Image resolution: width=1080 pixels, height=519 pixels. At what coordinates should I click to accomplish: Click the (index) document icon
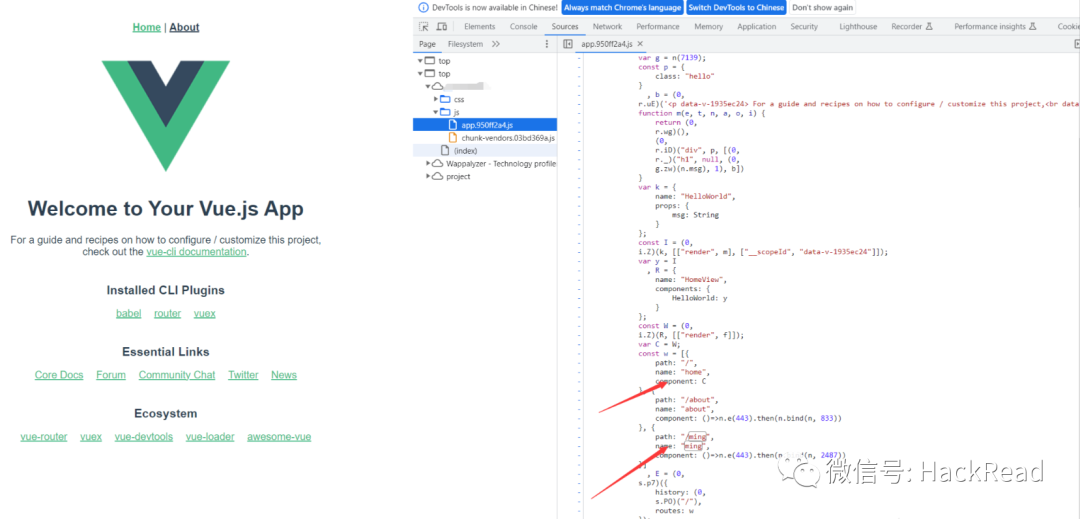coord(445,151)
